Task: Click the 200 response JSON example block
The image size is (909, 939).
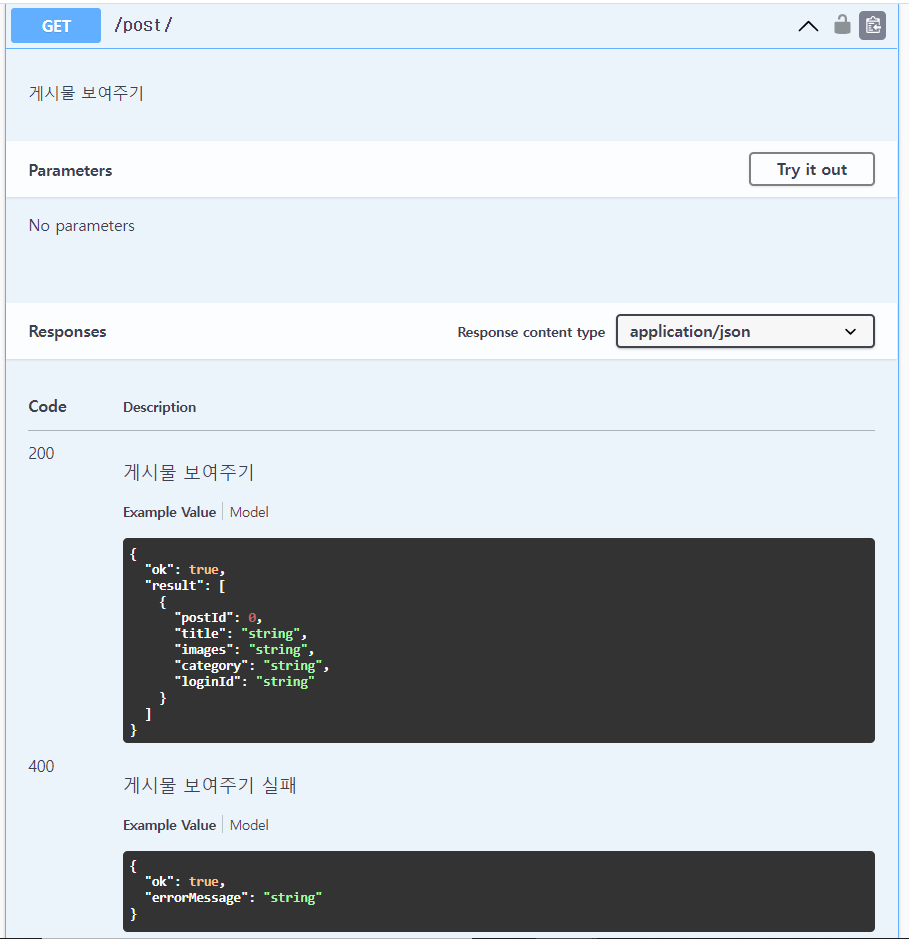Action: (499, 640)
